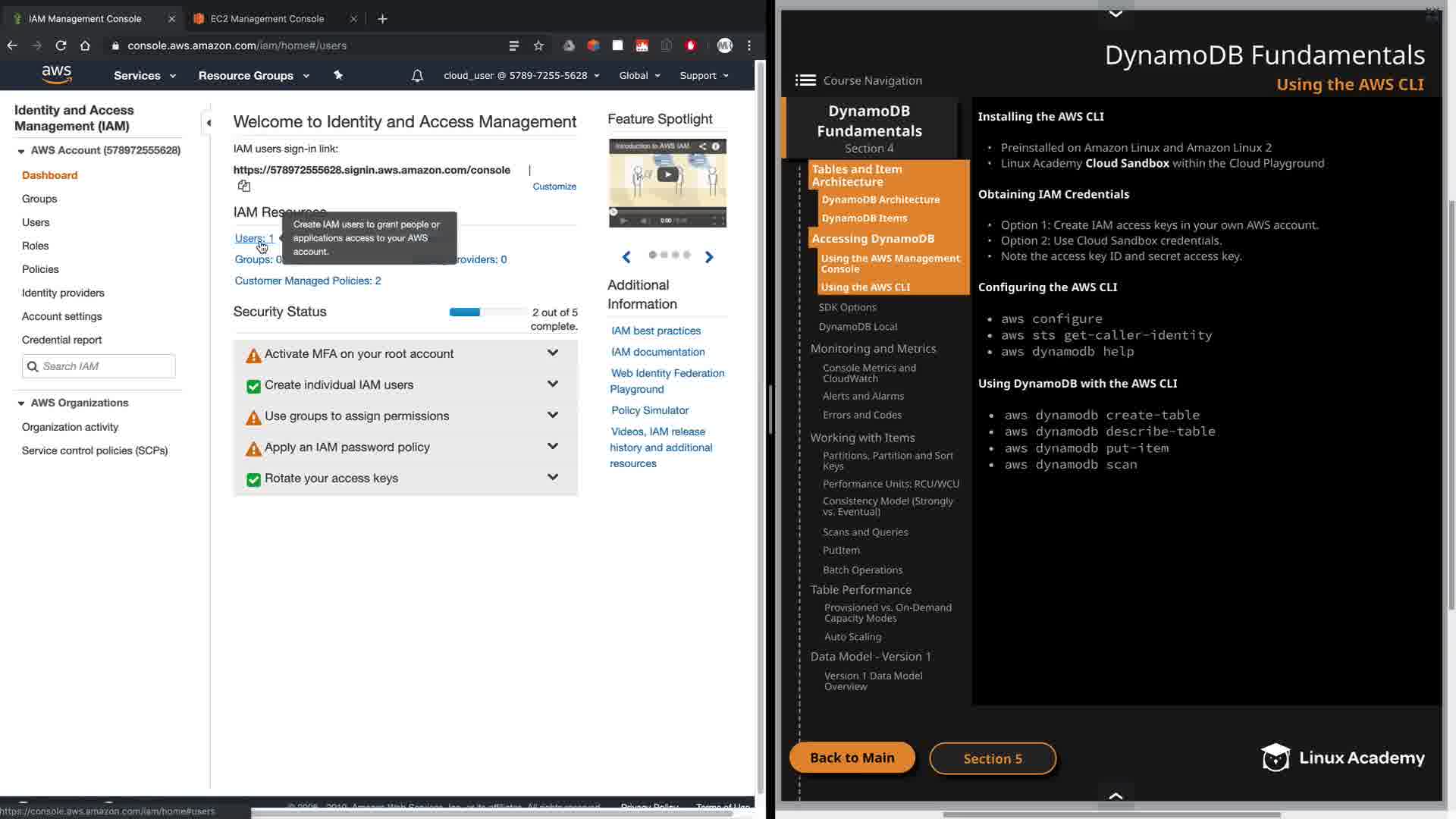This screenshot has height=819, width=1456.
Task: Open the Global region dropdown
Action: point(639,76)
